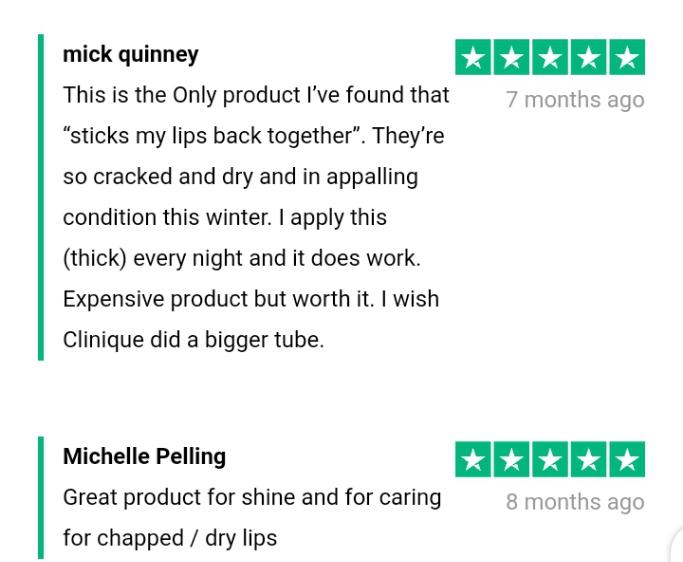
Task: Click fourth star of Michelle Pelling's rating
Action: pos(588,459)
